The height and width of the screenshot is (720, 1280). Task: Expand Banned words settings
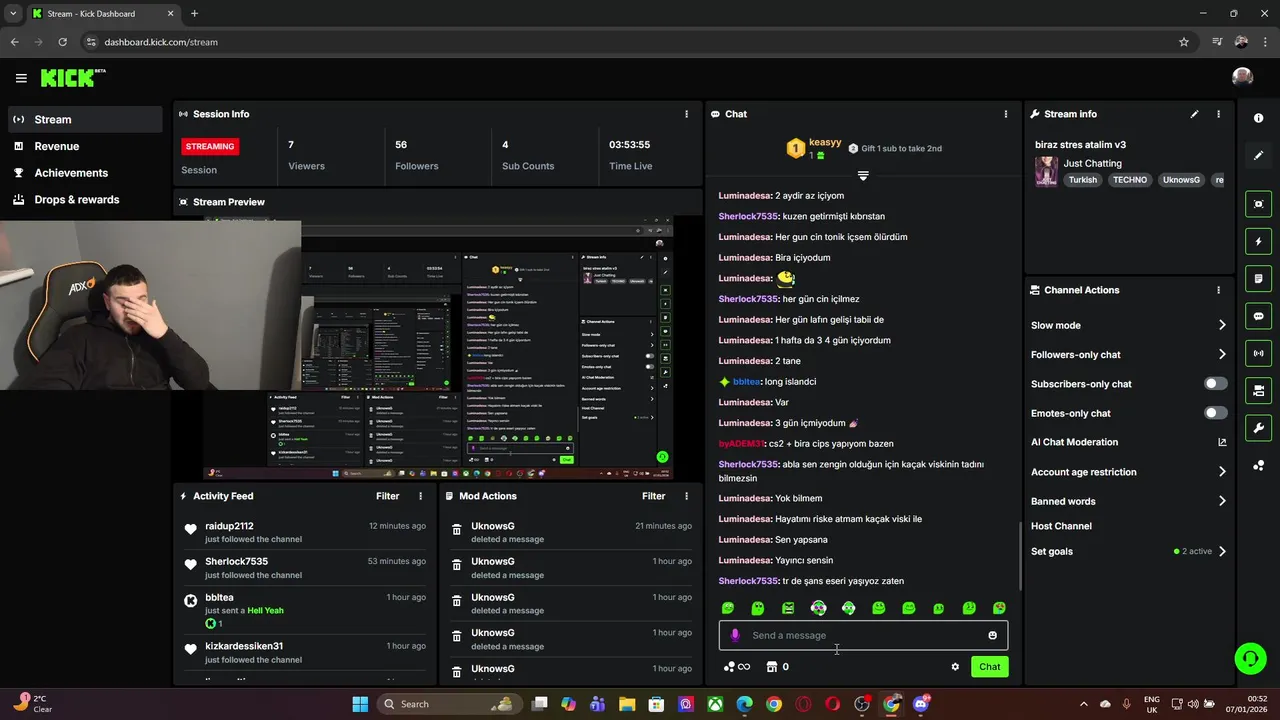1222,501
